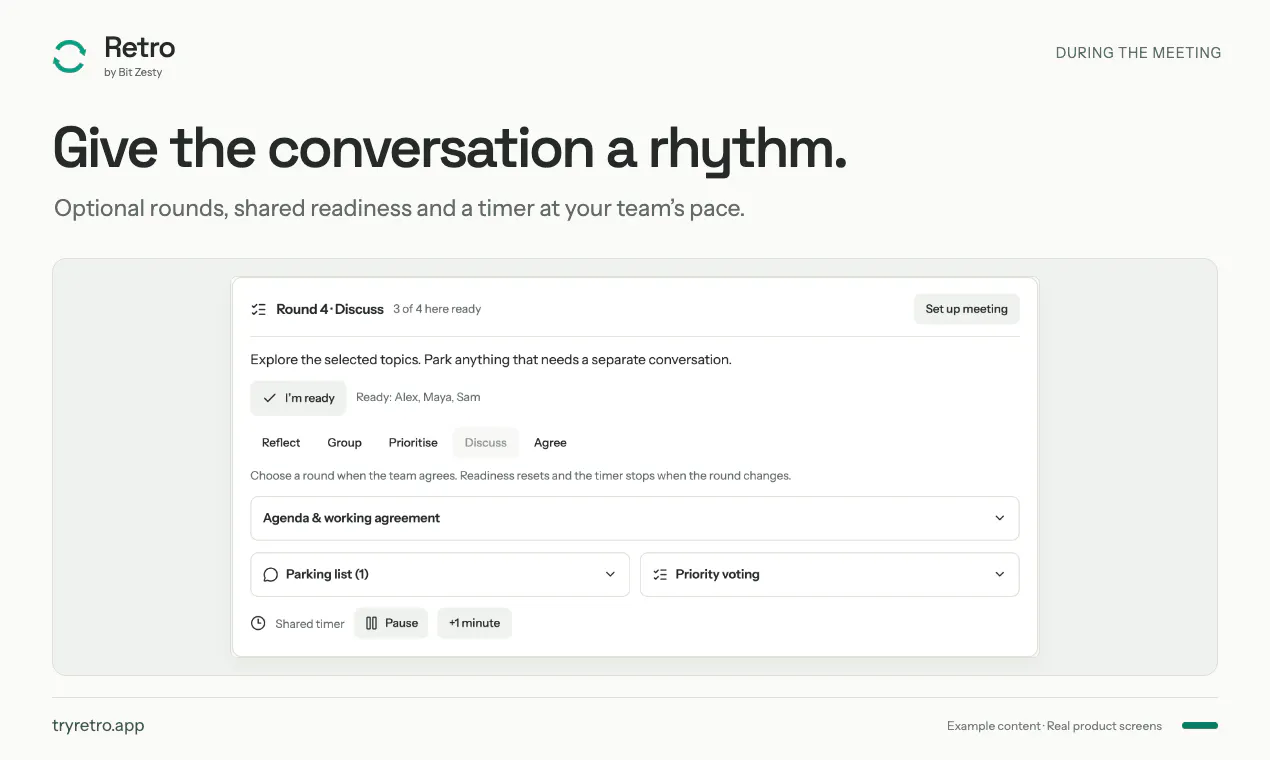
Task: Click the "Give the conversation a rhythm." headline
Action: [450, 148]
